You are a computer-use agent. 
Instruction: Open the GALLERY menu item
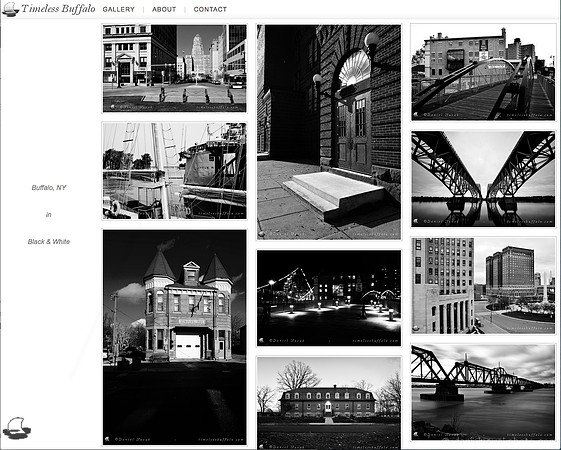118,9
